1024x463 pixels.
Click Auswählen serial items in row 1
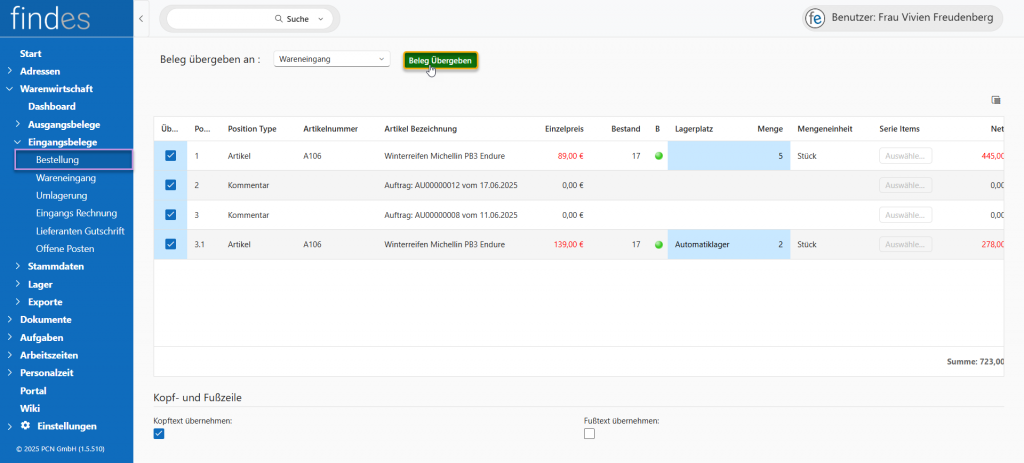click(904, 156)
